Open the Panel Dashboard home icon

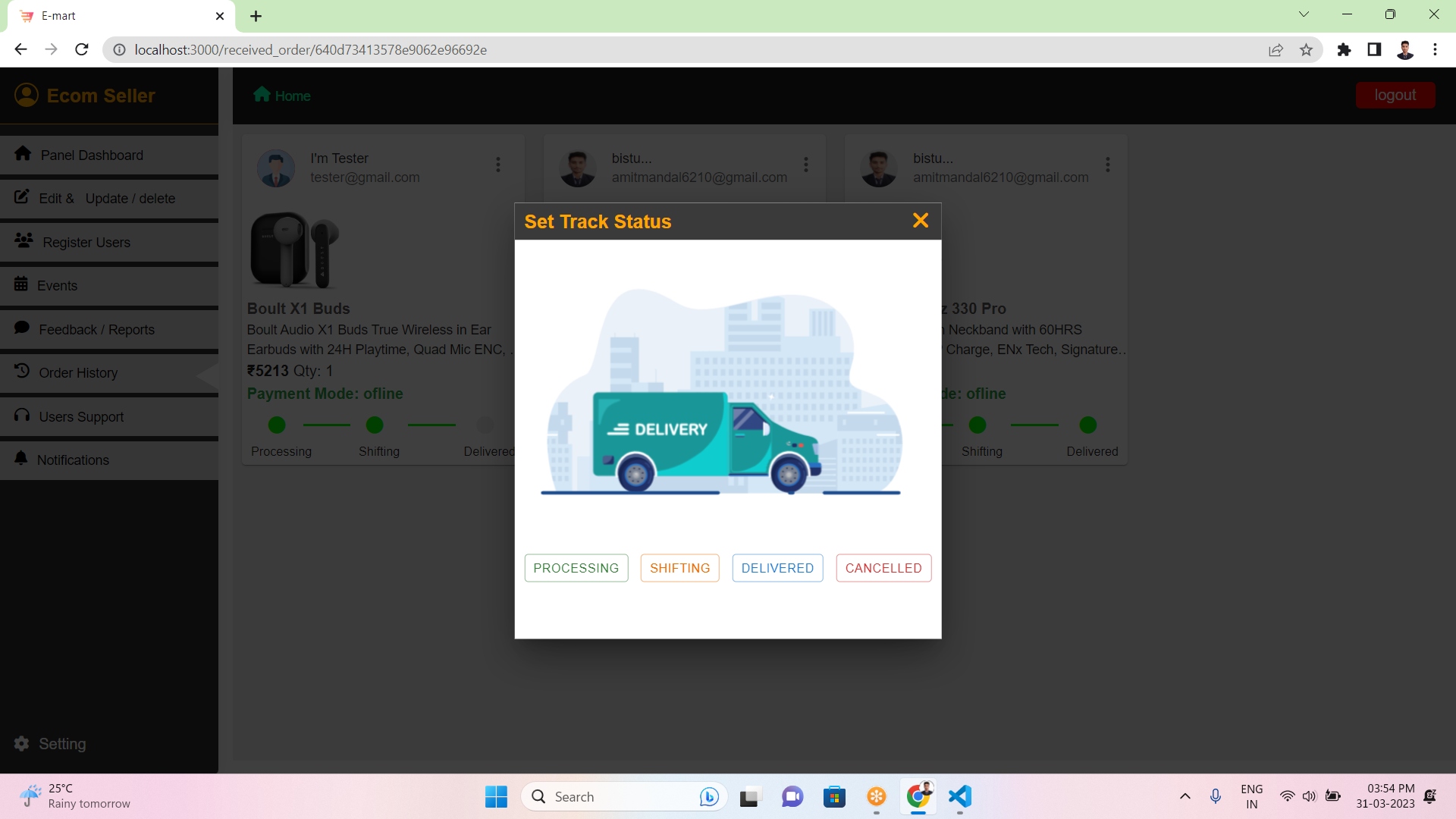click(x=24, y=154)
